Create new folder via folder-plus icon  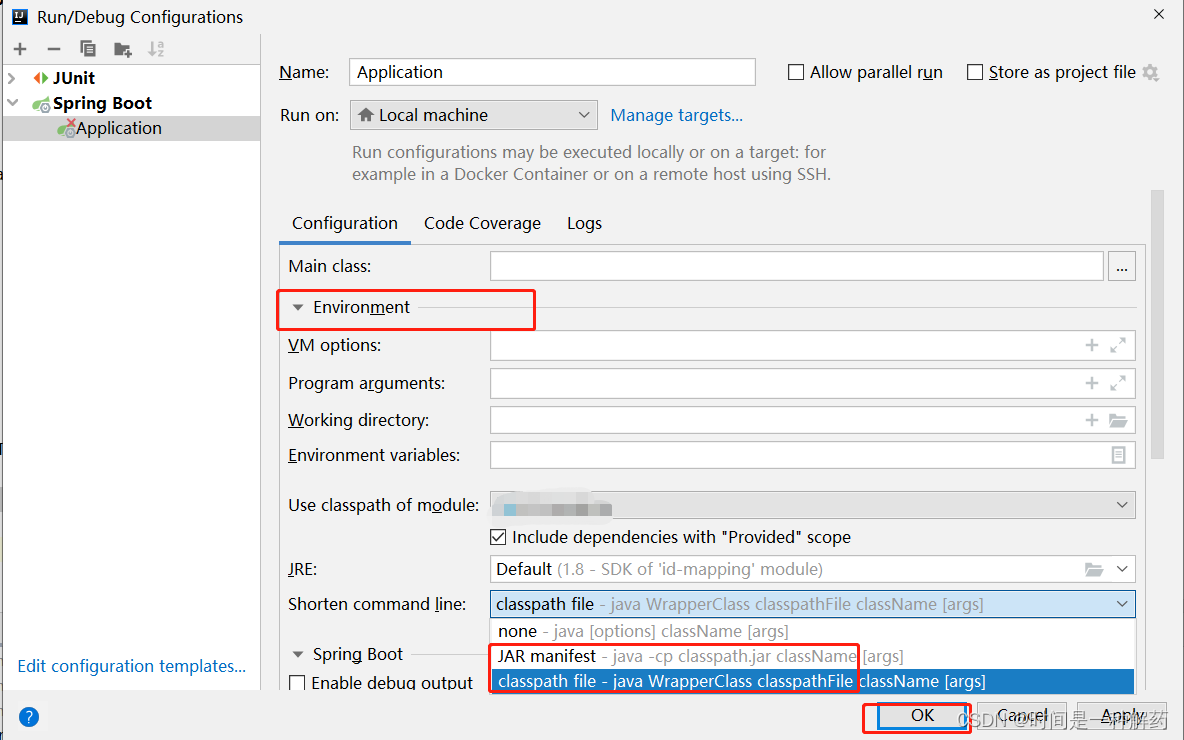tap(122, 49)
